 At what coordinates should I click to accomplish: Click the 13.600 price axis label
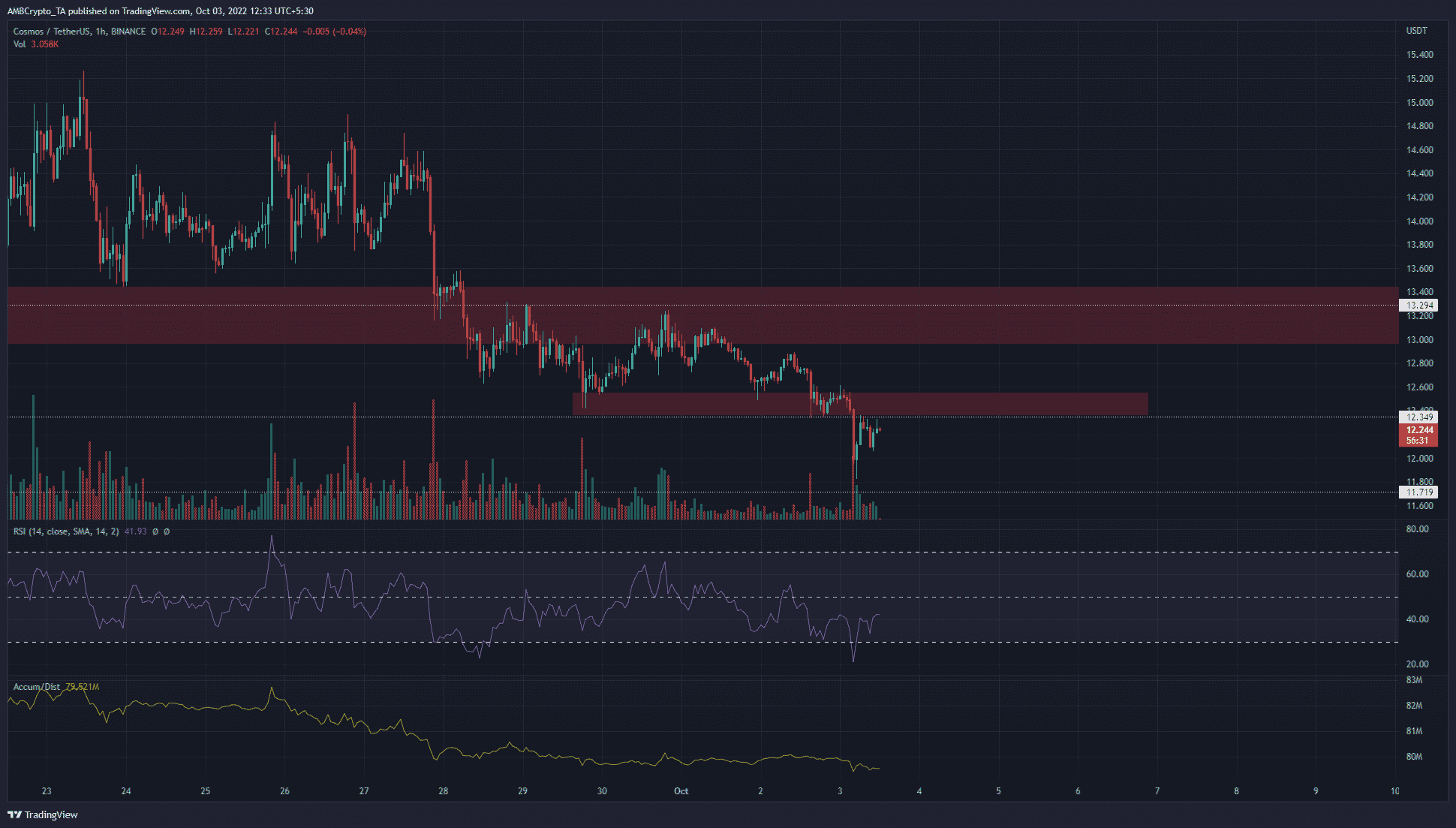[1419, 269]
